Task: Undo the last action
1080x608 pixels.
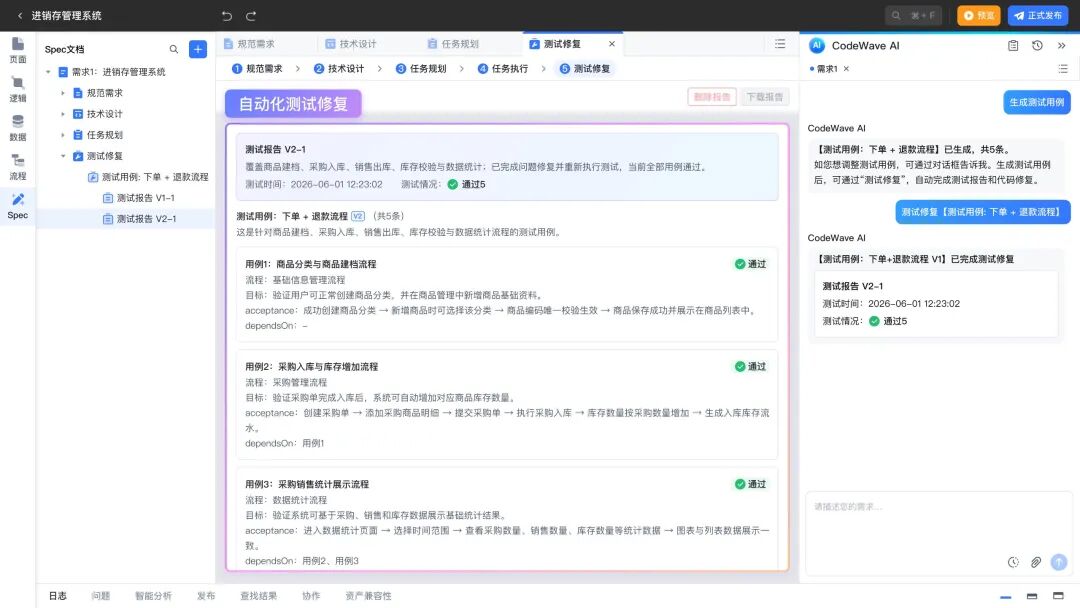Action: 227,15
